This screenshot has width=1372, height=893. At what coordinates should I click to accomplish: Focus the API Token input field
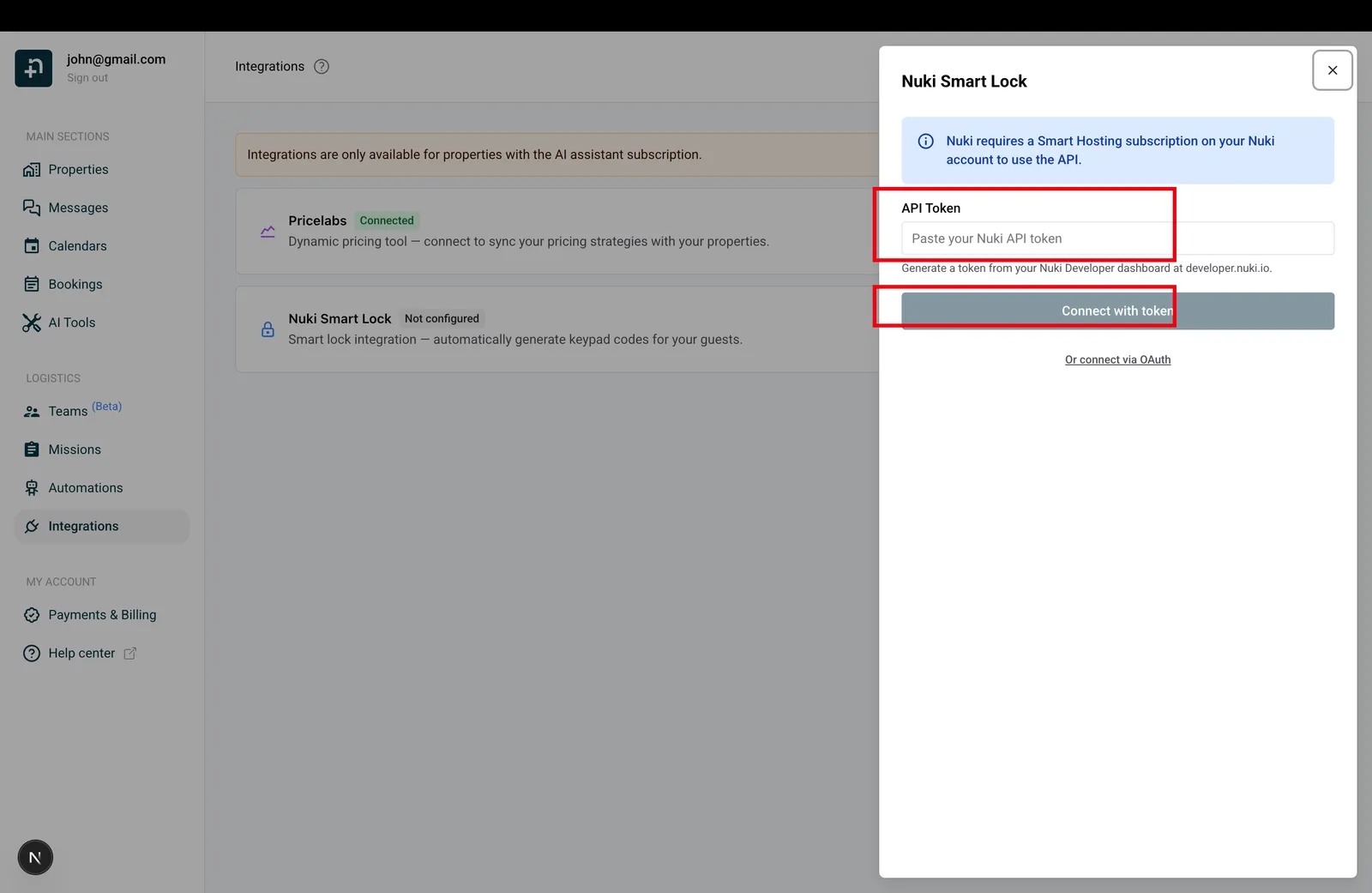(x=1117, y=238)
